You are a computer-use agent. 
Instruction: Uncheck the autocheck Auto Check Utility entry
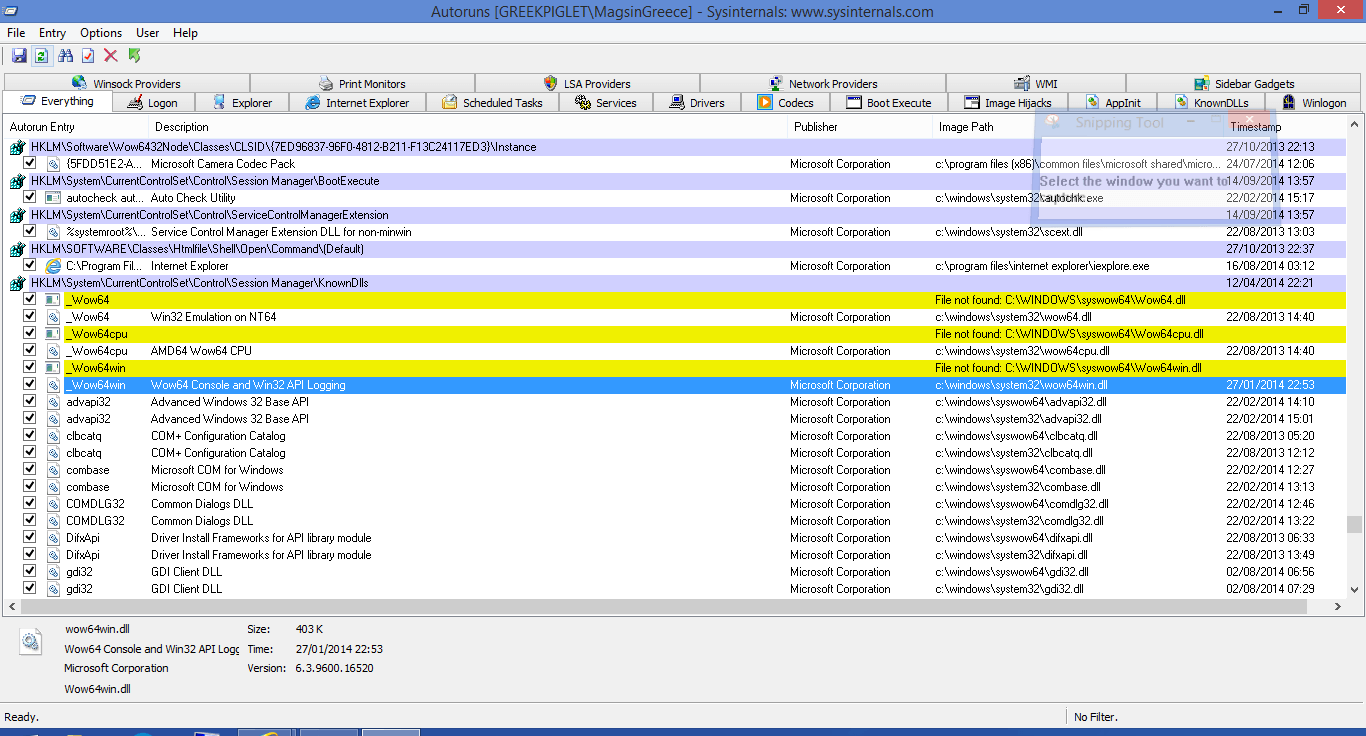[x=30, y=198]
